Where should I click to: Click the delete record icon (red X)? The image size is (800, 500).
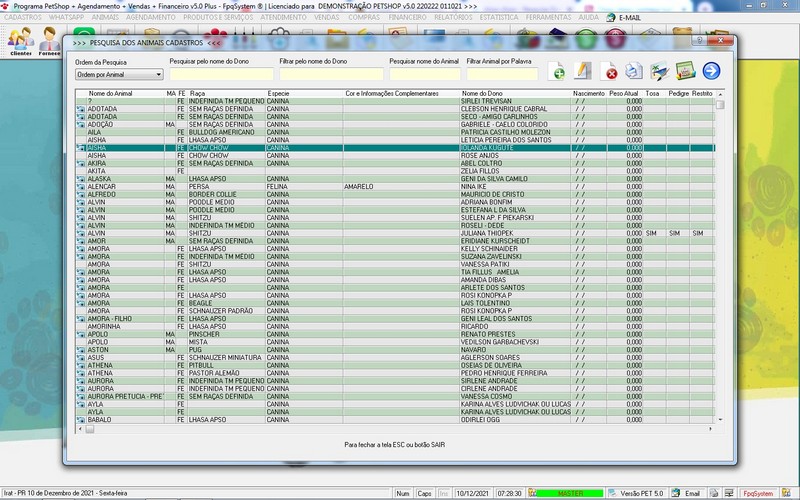tap(608, 71)
